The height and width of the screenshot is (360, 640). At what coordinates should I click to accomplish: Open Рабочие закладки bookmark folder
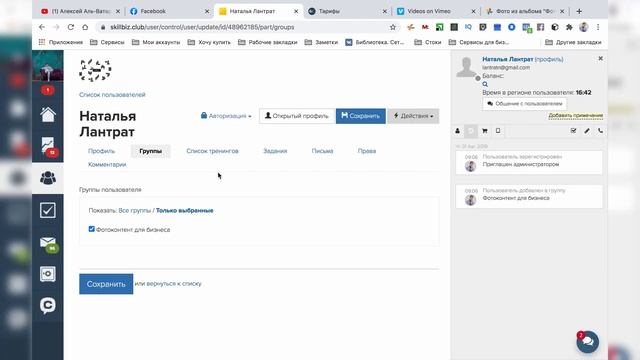pos(268,42)
